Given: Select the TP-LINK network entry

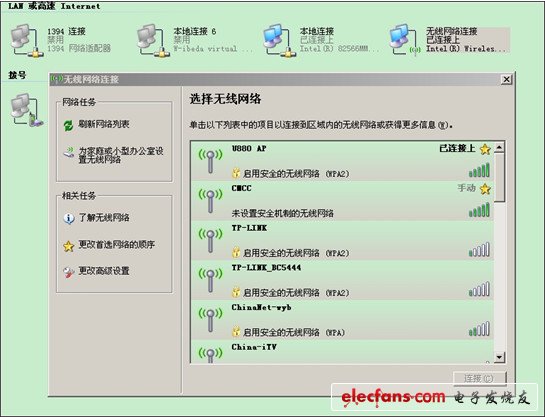Looking at the screenshot, I should pos(342,240).
